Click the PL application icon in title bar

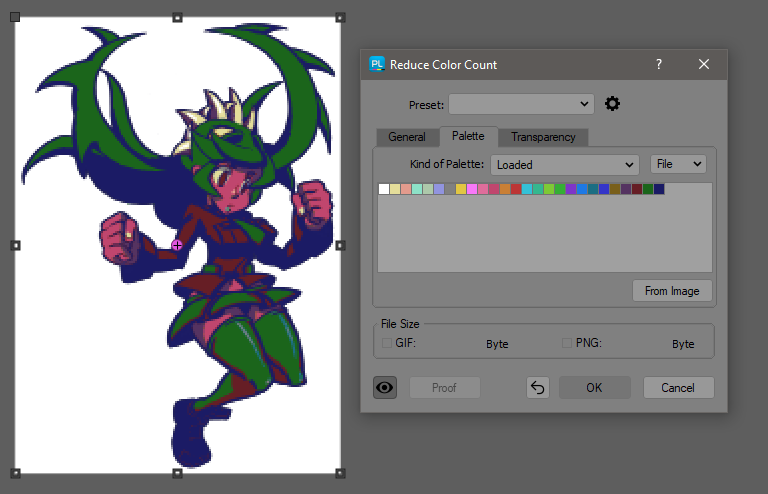[x=377, y=64]
